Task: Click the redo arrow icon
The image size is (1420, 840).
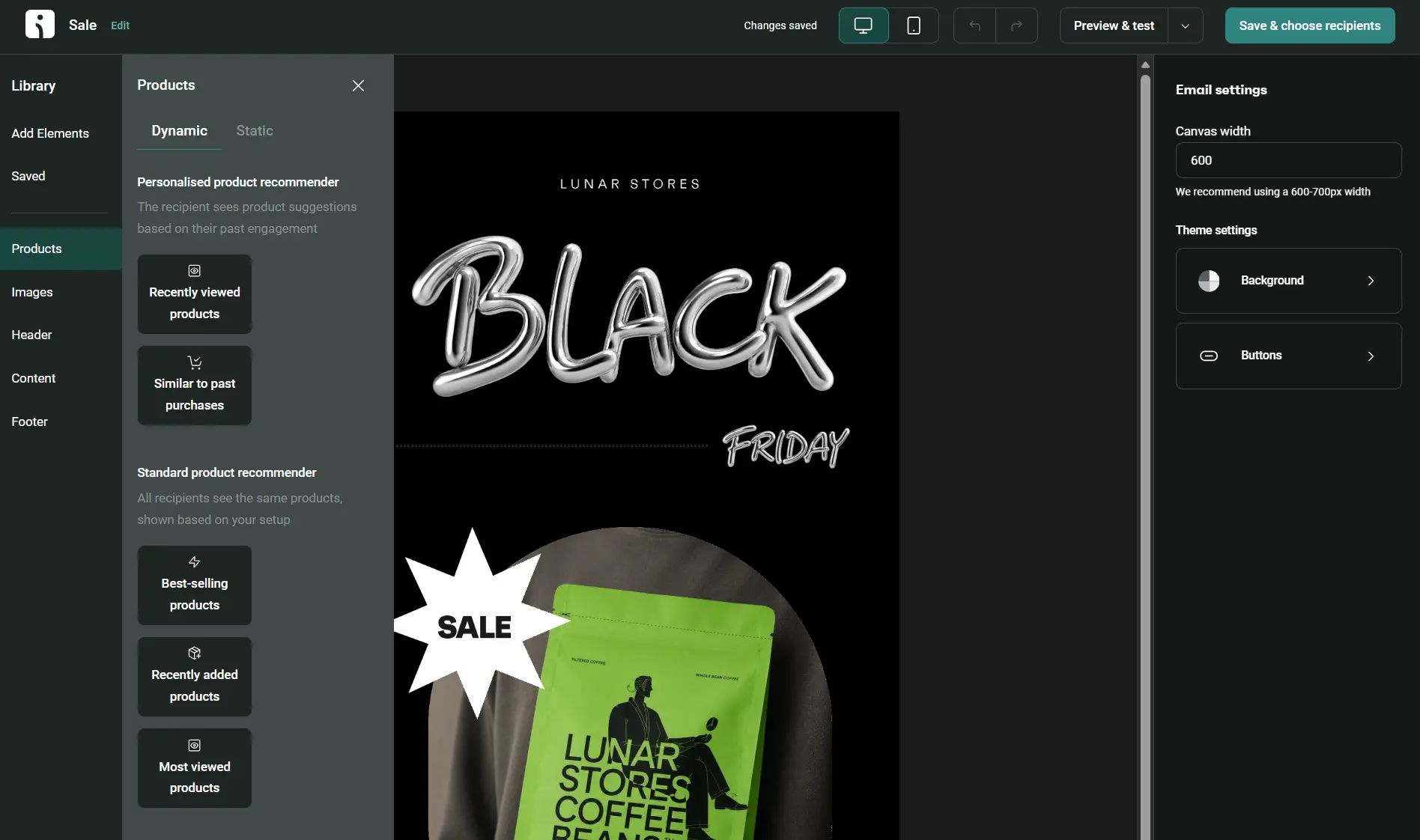Action: point(1016,25)
